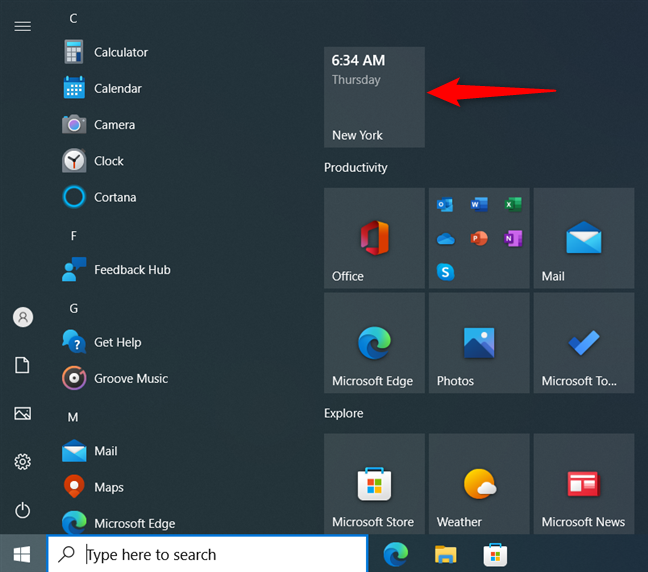Open the Microsoft News tile
The height and width of the screenshot is (572, 648).
(x=584, y=484)
